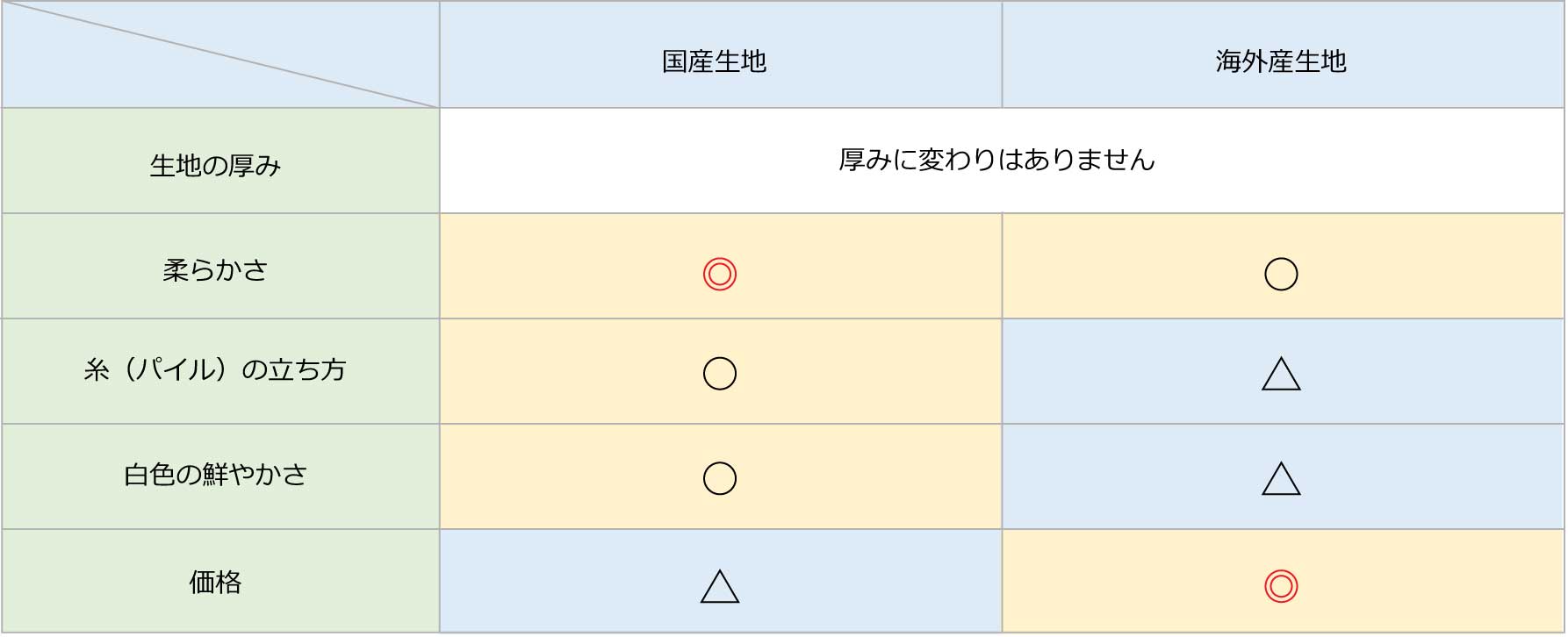Select the circle in the 白色の鮮やかさ row

[719, 478]
